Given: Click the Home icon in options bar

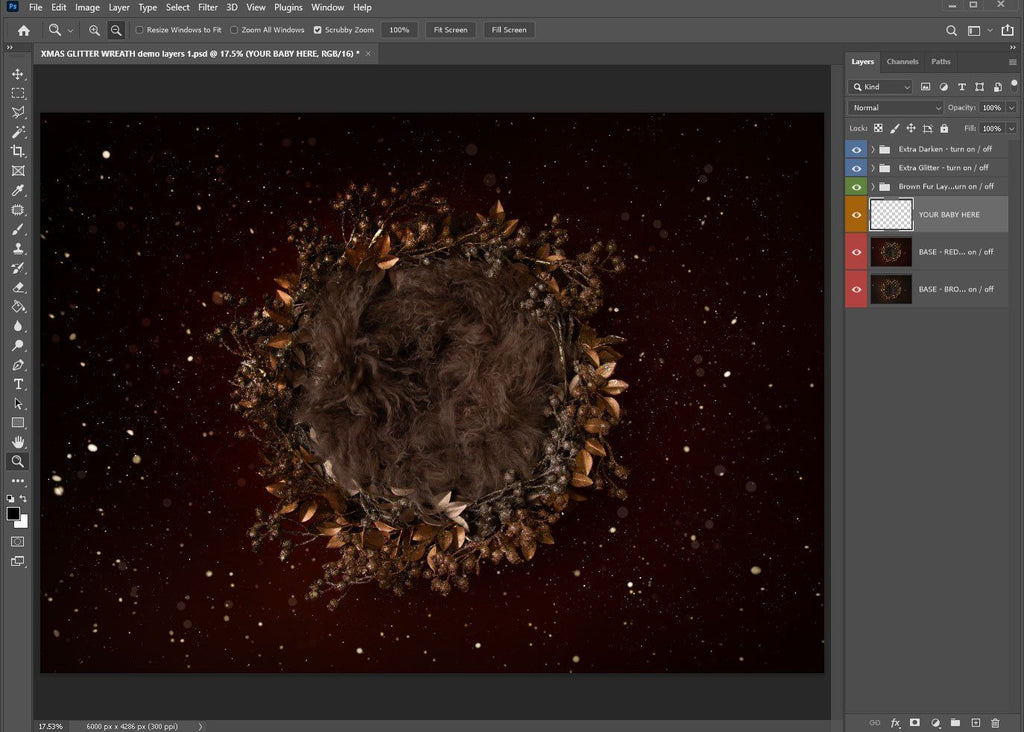Looking at the screenshot, I should (x=24, y=30).
